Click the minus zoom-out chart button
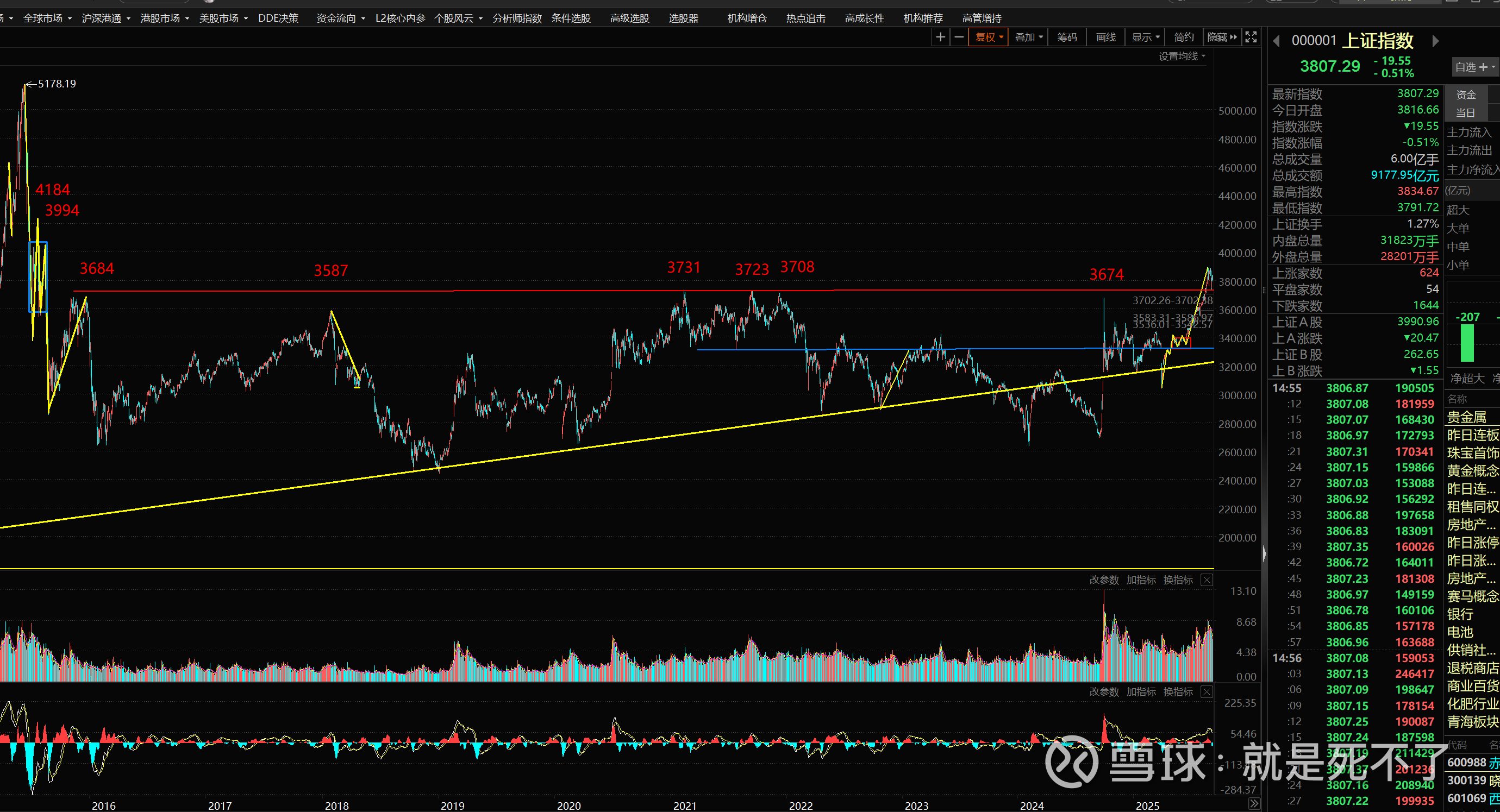The height and width of the screenshot is (812, 1500). coord(959,37)
